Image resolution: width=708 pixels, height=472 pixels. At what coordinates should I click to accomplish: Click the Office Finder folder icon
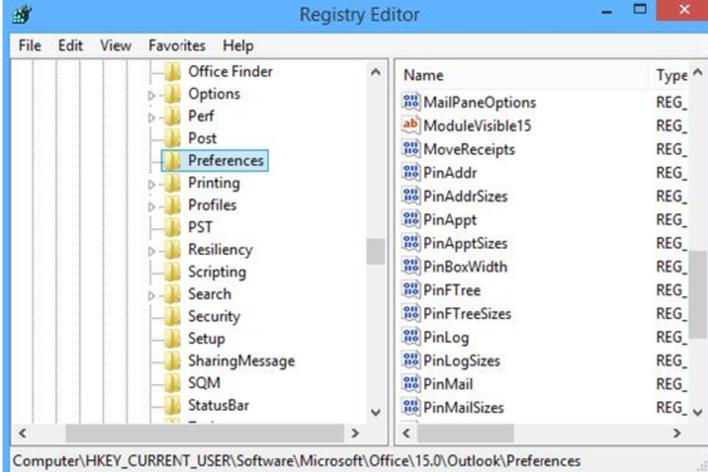point(172,71)
